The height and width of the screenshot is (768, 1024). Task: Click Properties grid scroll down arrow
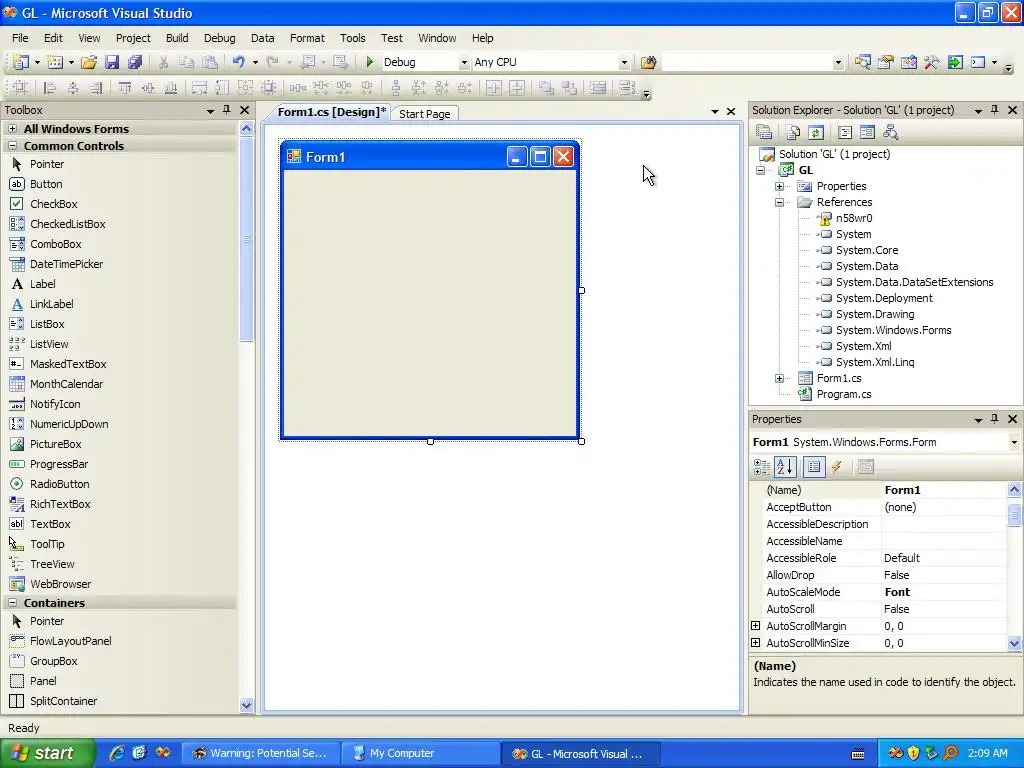[1014, 643]
